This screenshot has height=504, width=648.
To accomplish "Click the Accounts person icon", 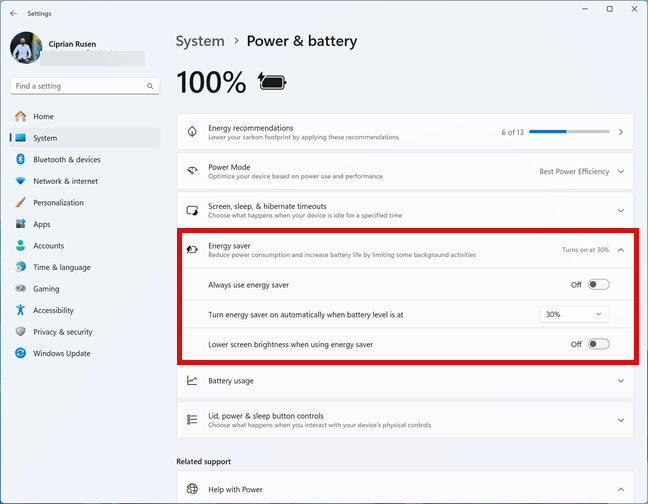I will point(20,245).
